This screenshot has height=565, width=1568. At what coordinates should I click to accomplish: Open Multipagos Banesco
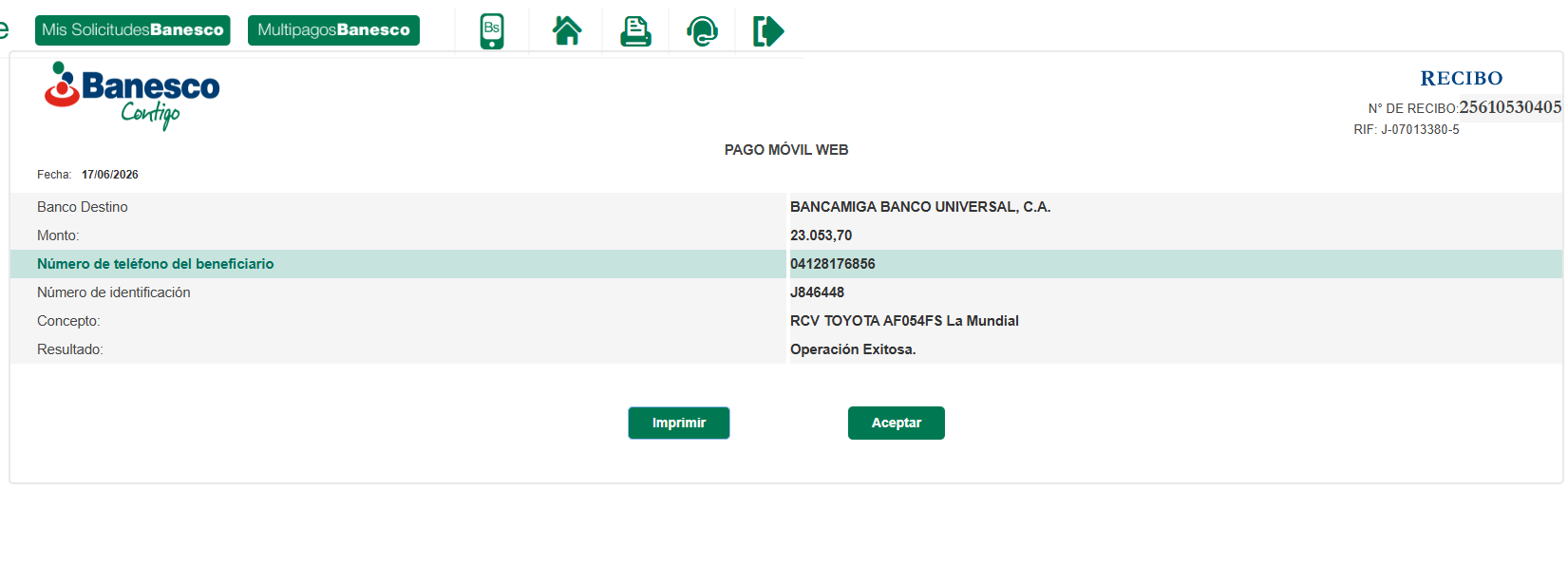tap(333, 30)
